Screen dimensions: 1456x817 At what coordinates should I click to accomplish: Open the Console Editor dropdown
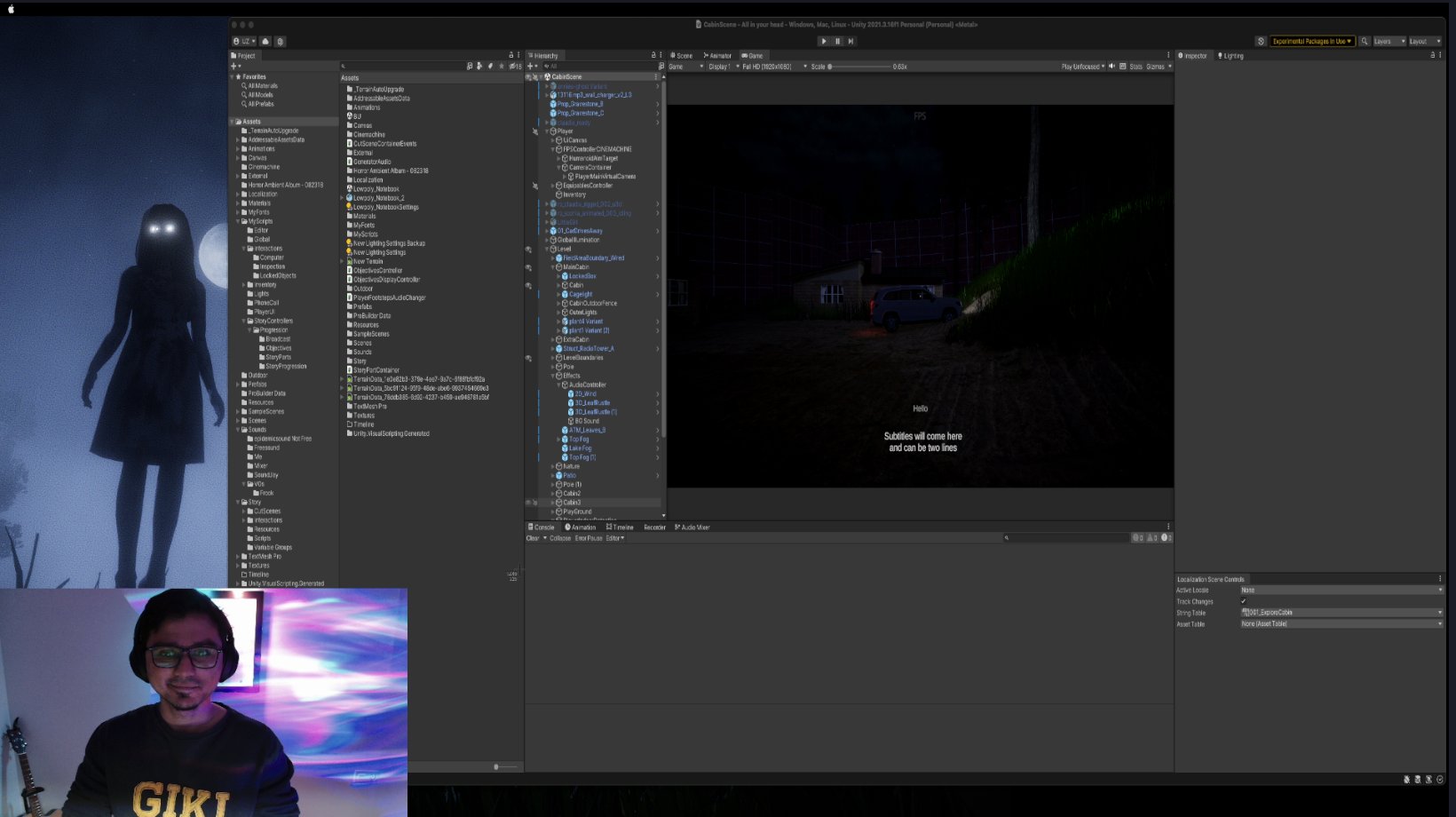click(615, 538)
